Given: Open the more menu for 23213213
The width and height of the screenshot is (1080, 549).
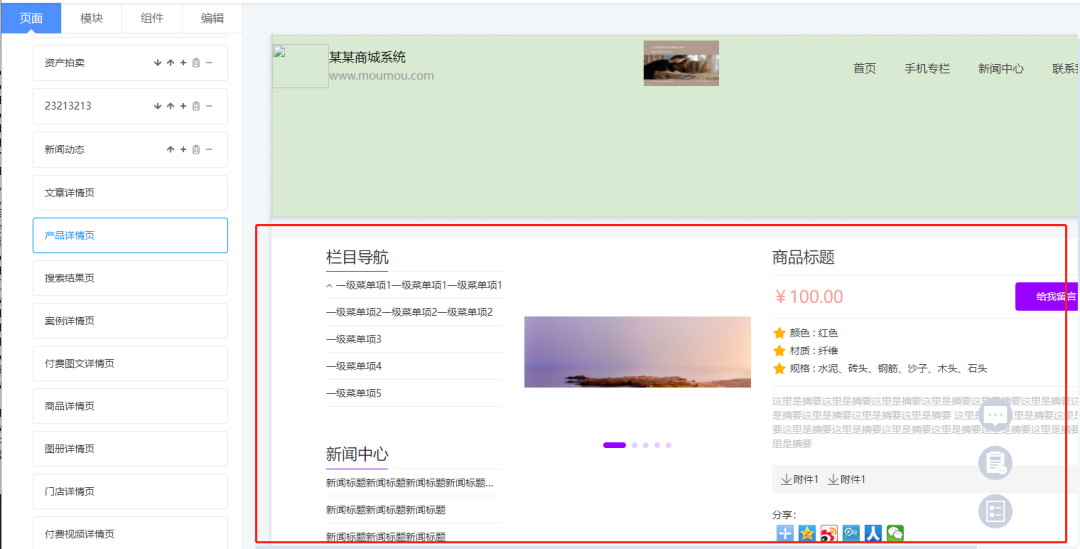Looking at the screenshot, I should 209,106.
